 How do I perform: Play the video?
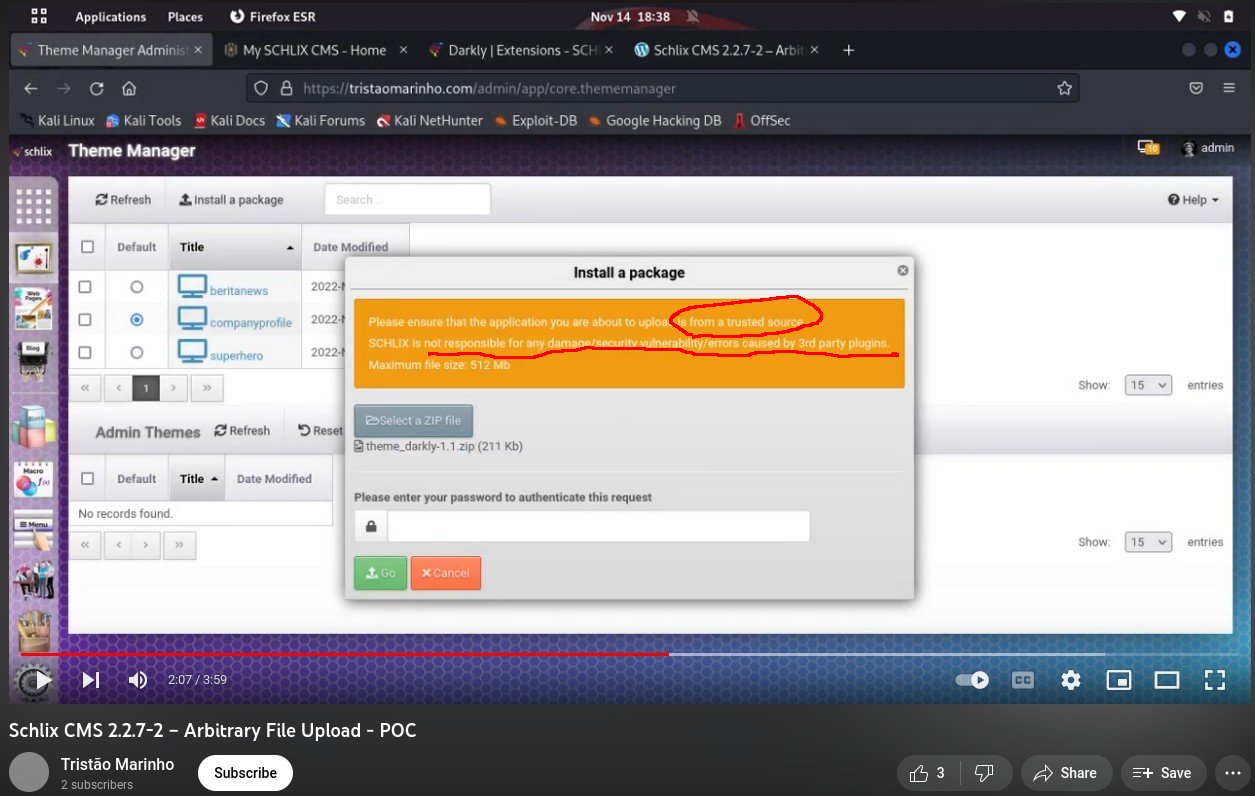42,680
